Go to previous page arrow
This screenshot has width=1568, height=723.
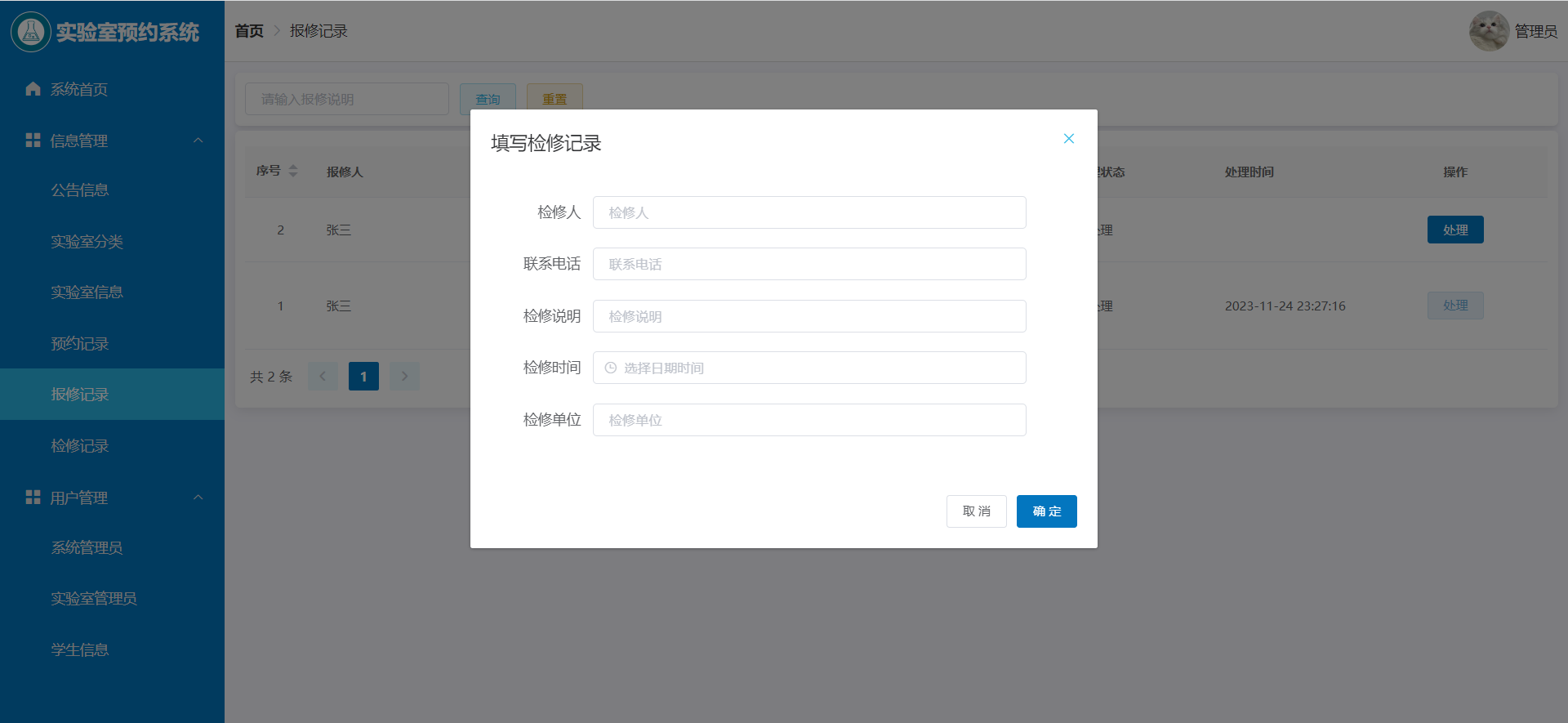click(x=323, y=377)
